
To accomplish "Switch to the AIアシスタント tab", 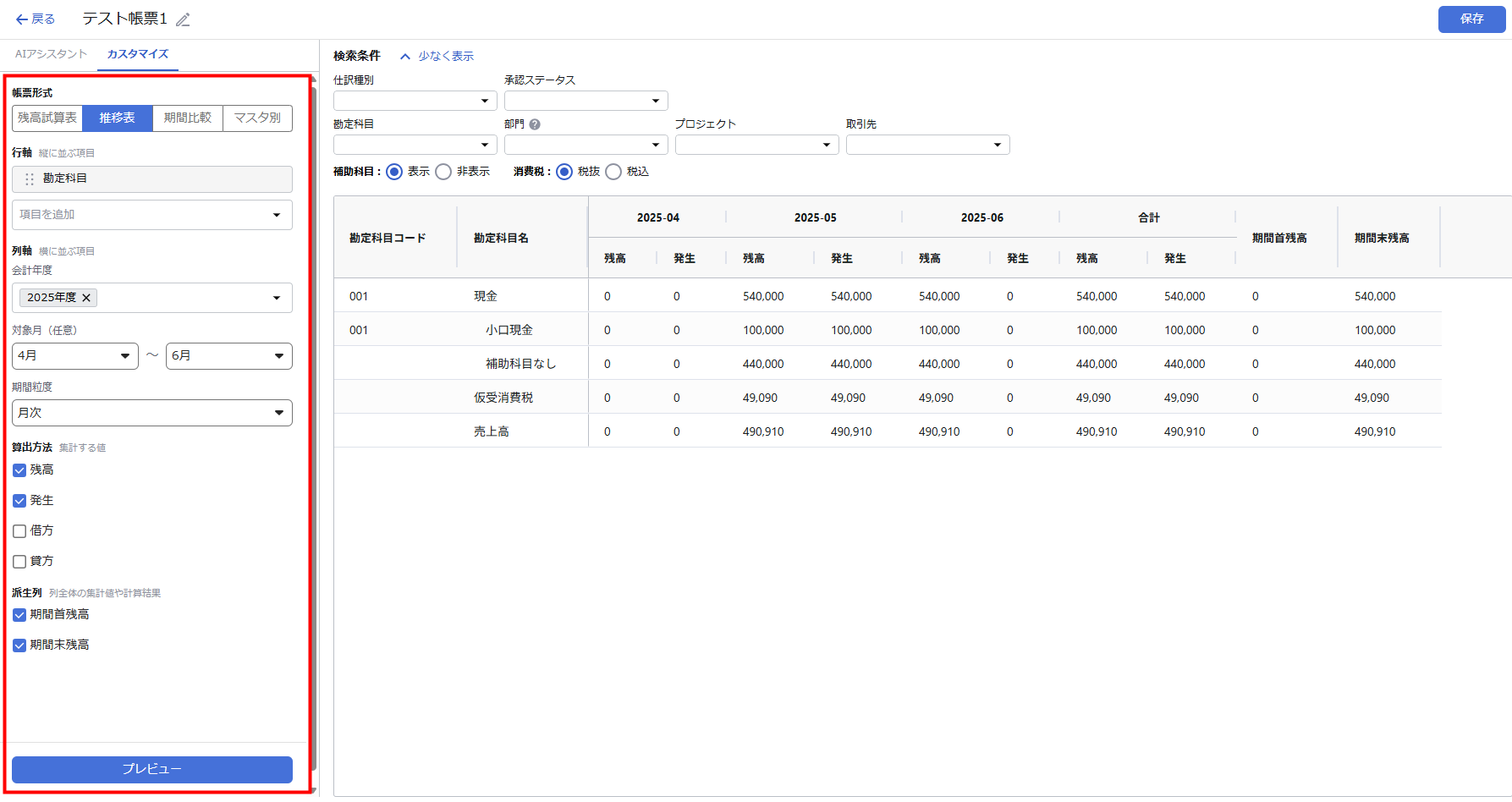I will pyautogui.click(x=51, y=54).
